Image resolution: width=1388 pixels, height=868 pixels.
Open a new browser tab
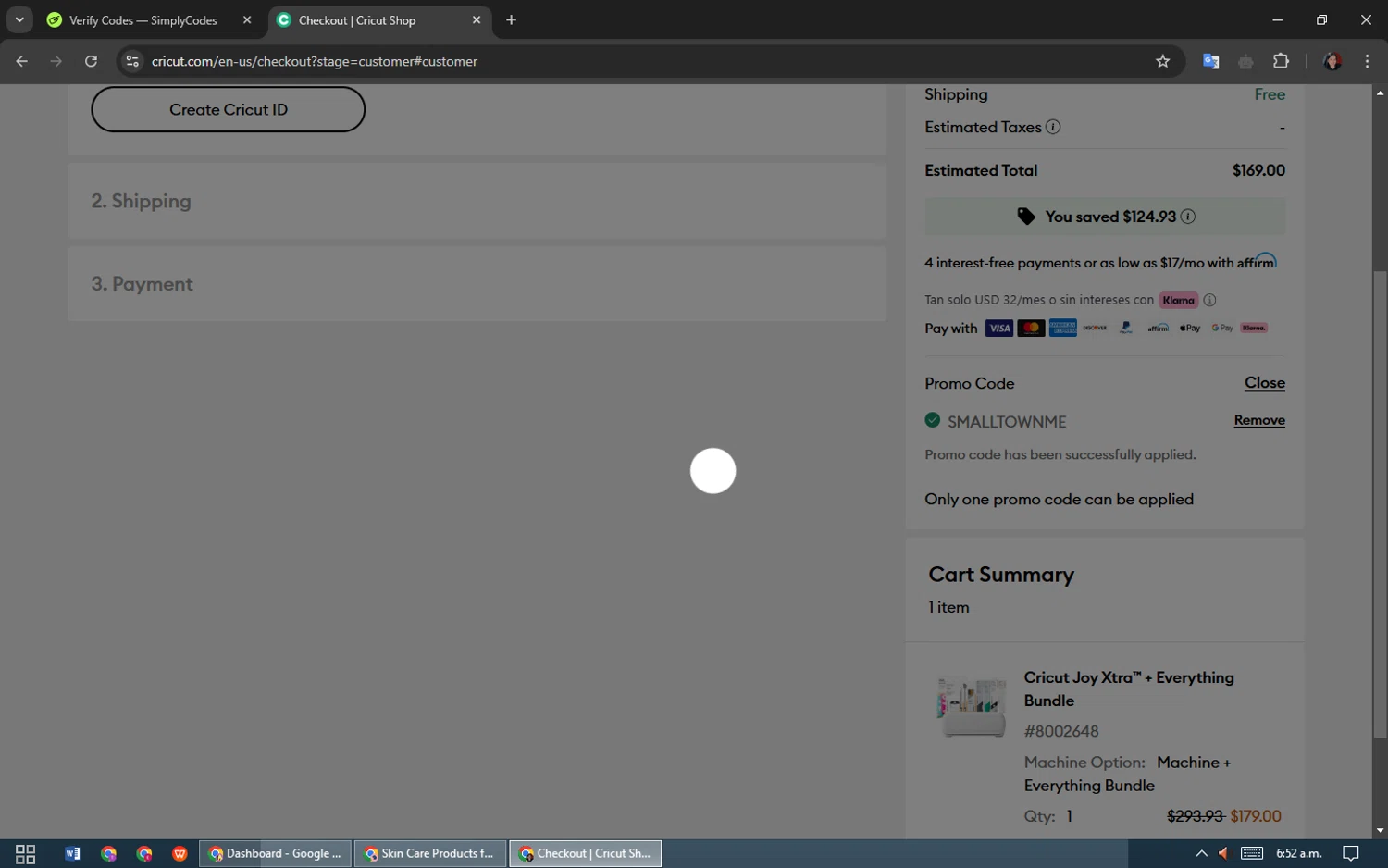[x=511, y=20]
